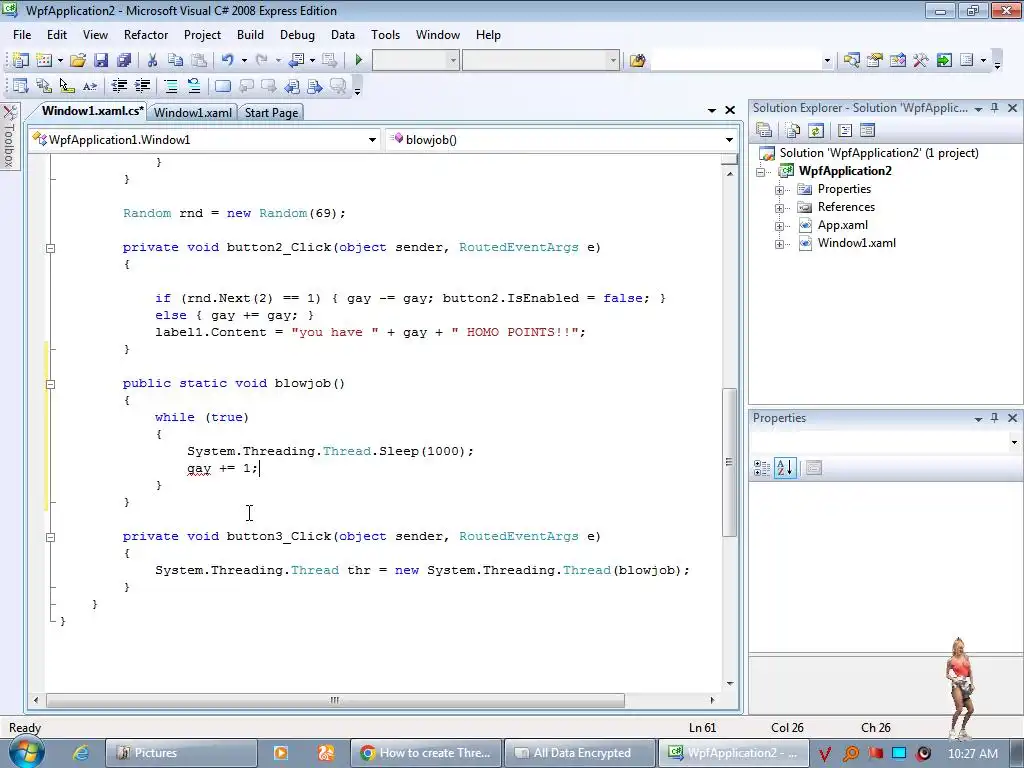Toggle auto-hide pin on Properties panel
The image size is (1024, 768).
click(995, 417)
